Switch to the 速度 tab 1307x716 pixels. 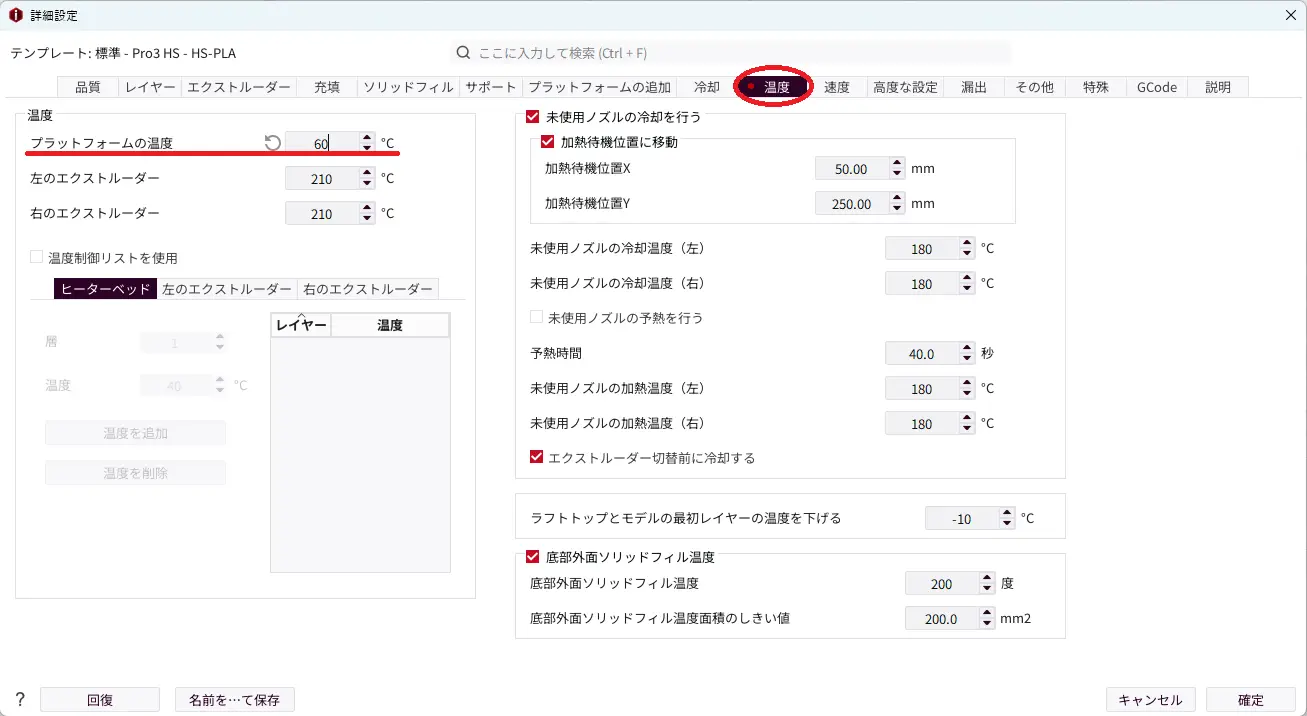point(836,87)
